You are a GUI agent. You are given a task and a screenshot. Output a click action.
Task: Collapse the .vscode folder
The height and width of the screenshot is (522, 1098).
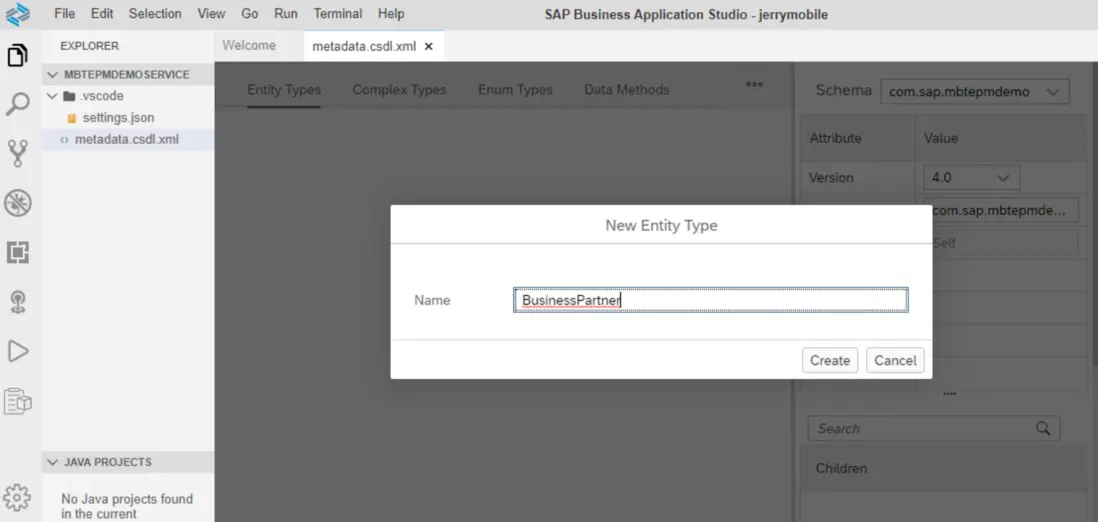point(53,97)
